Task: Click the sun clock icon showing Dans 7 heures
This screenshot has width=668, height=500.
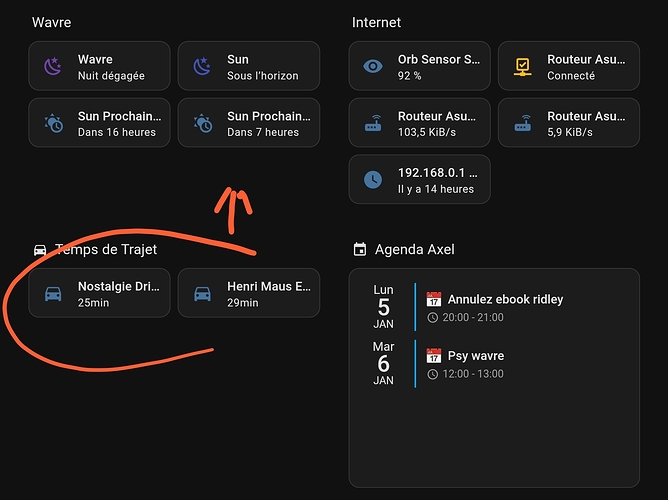Action: point(203,123)
